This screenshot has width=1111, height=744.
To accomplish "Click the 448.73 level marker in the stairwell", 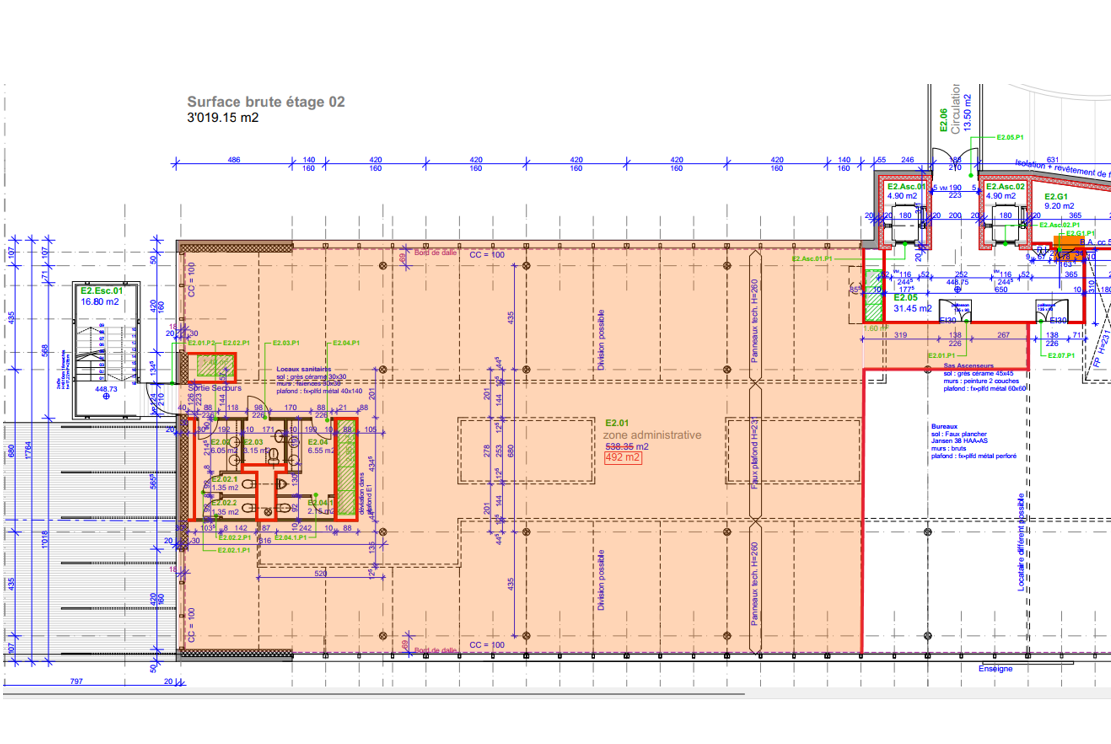I will 106,391.
